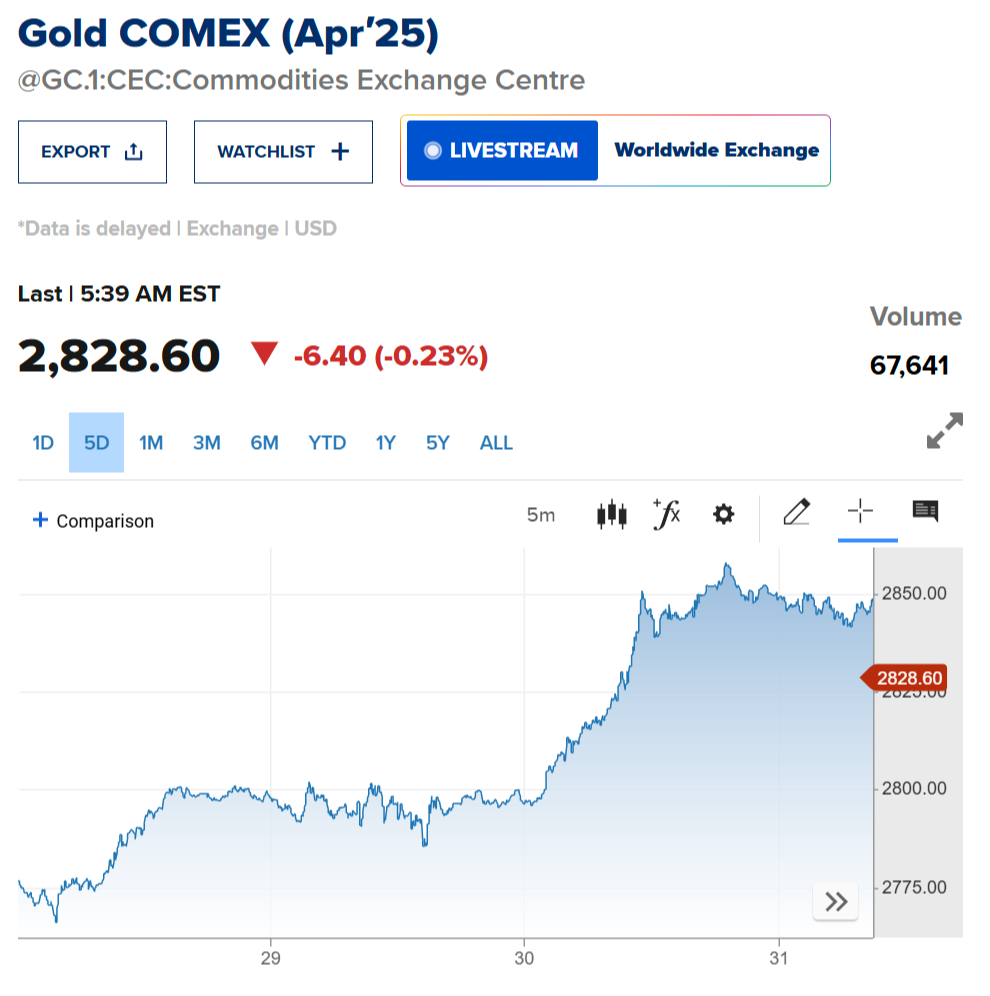
Task: Click the 2828.60 current price marker
Action: (907, 679)
